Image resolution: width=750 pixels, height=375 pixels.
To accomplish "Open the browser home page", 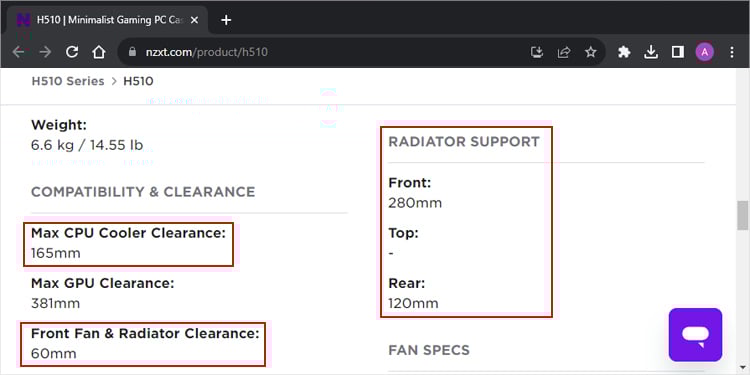I will [99, 52].
